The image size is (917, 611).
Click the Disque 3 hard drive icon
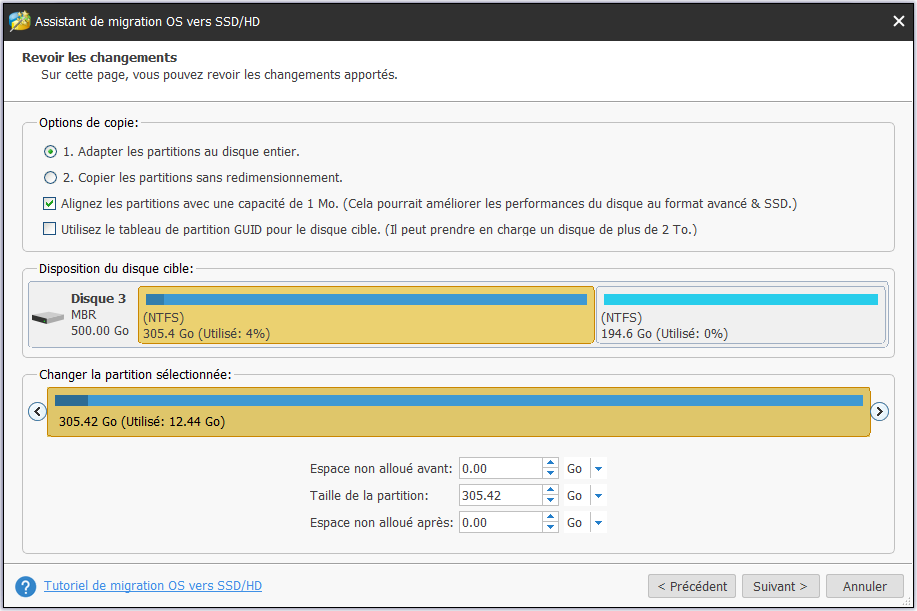(48, 317)
